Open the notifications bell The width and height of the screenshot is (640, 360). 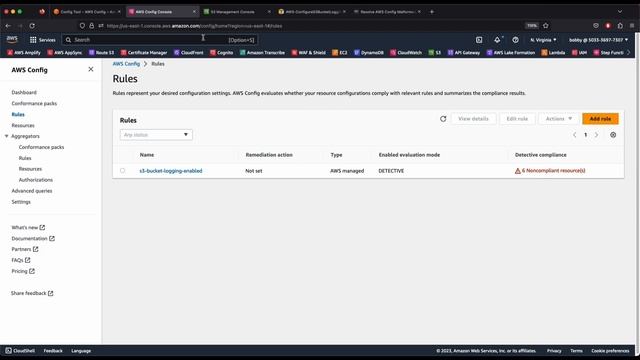497,40
